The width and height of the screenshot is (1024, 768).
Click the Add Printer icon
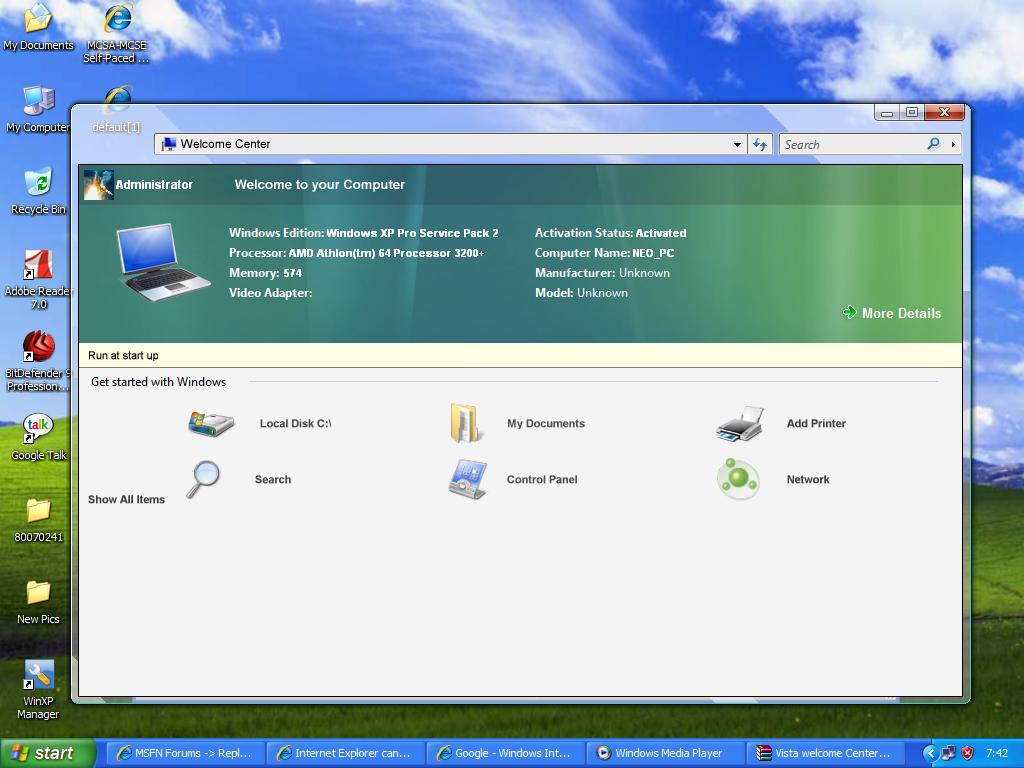[x=740, y=423]
